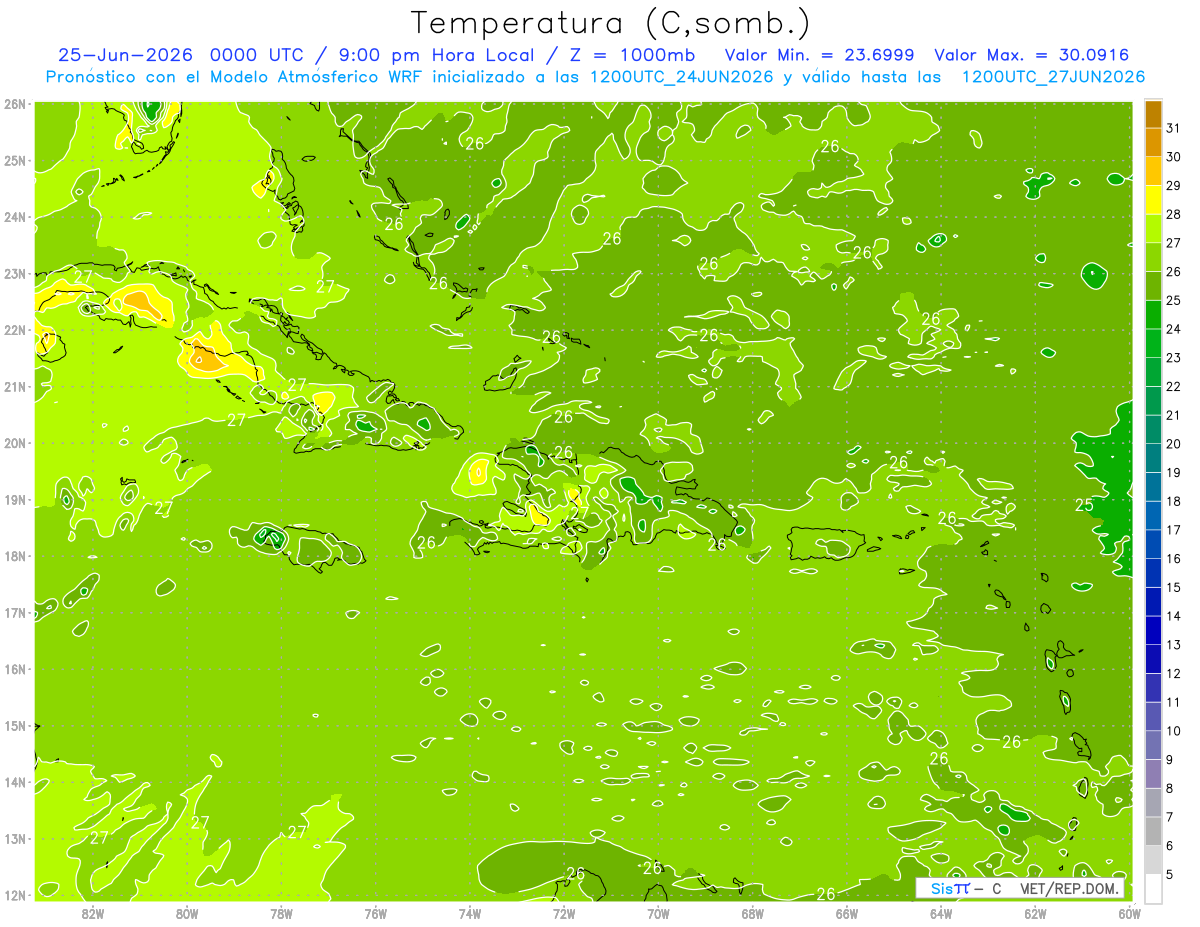
Task: Select the longitude axis label 62W
Action: [x=1035, y=913]
